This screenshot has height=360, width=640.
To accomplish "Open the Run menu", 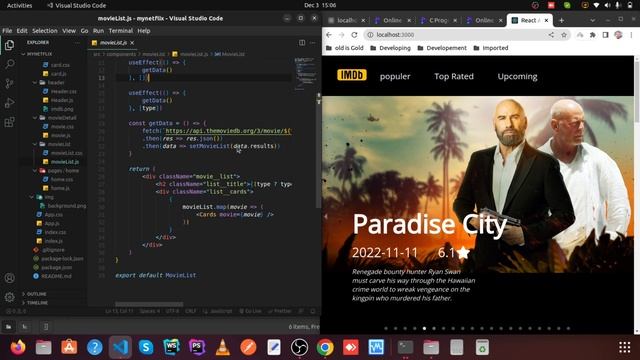I will click(x=98, y=31).
